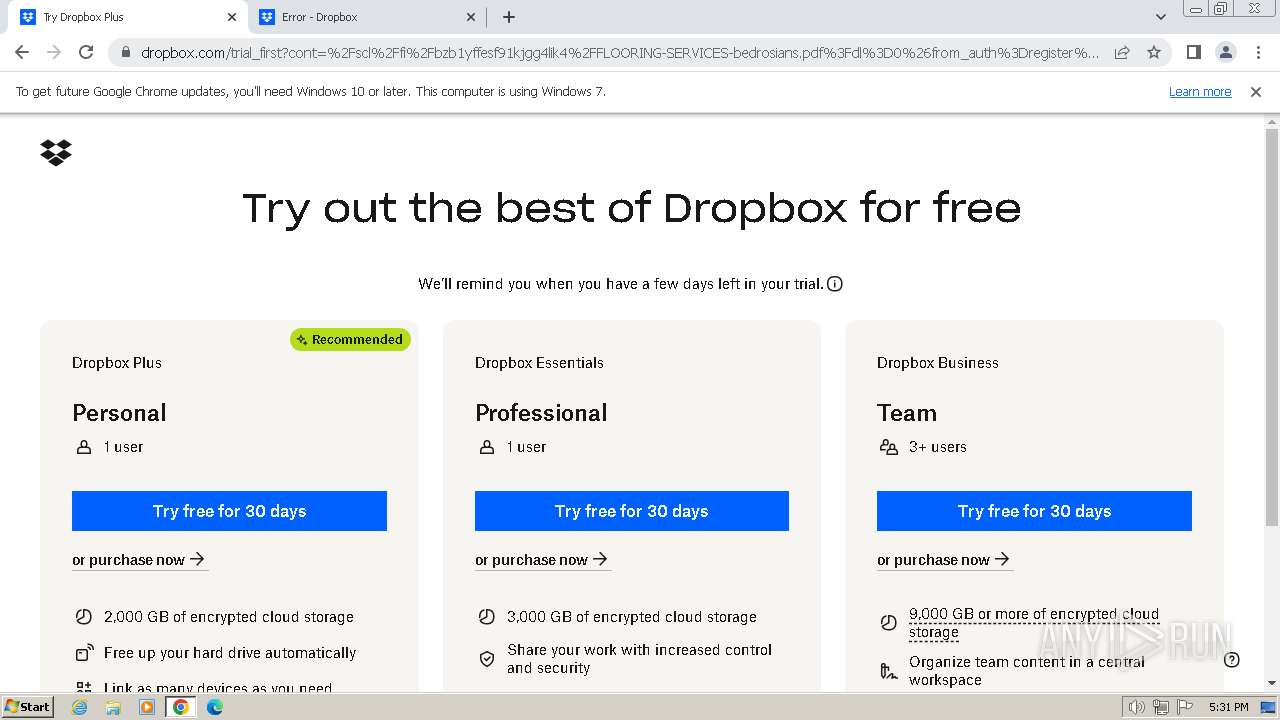Open Microsoft Edge from the taskbar

tap(214, 707)
